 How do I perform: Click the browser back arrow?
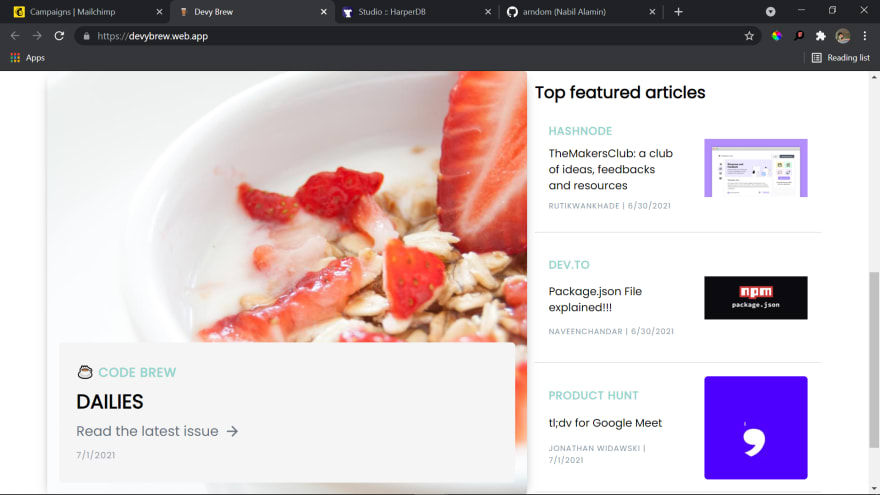pos(15,36)
